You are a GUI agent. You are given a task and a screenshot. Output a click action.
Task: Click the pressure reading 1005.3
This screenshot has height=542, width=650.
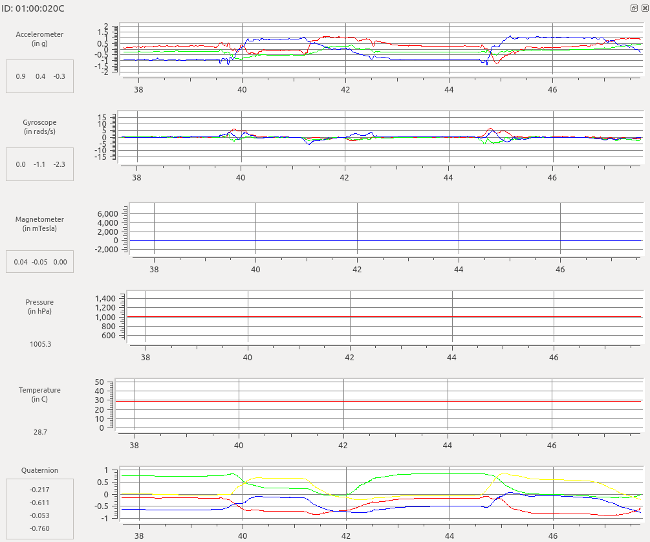[40, 344]
